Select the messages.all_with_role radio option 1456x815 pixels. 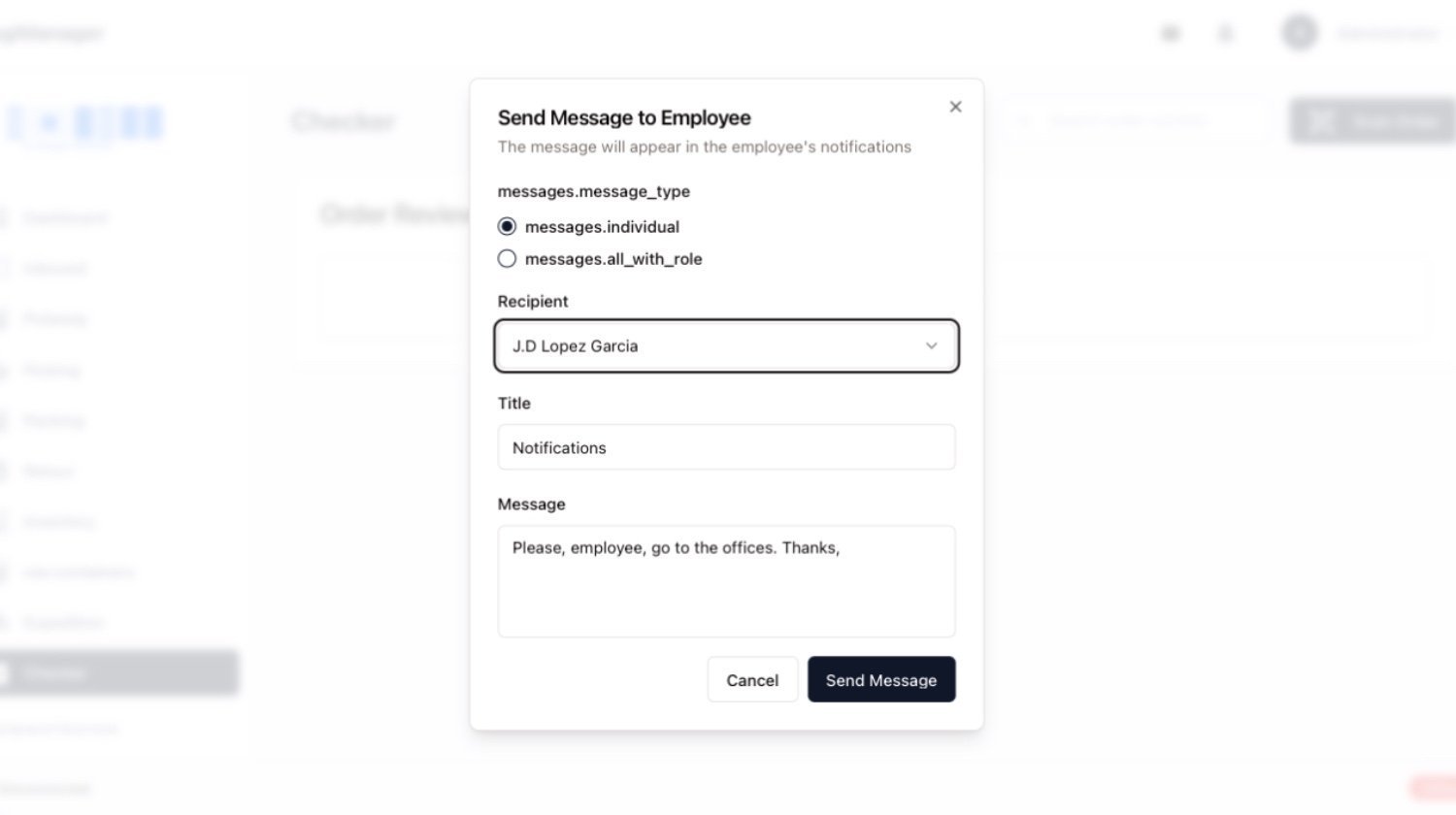click(507, 258)
